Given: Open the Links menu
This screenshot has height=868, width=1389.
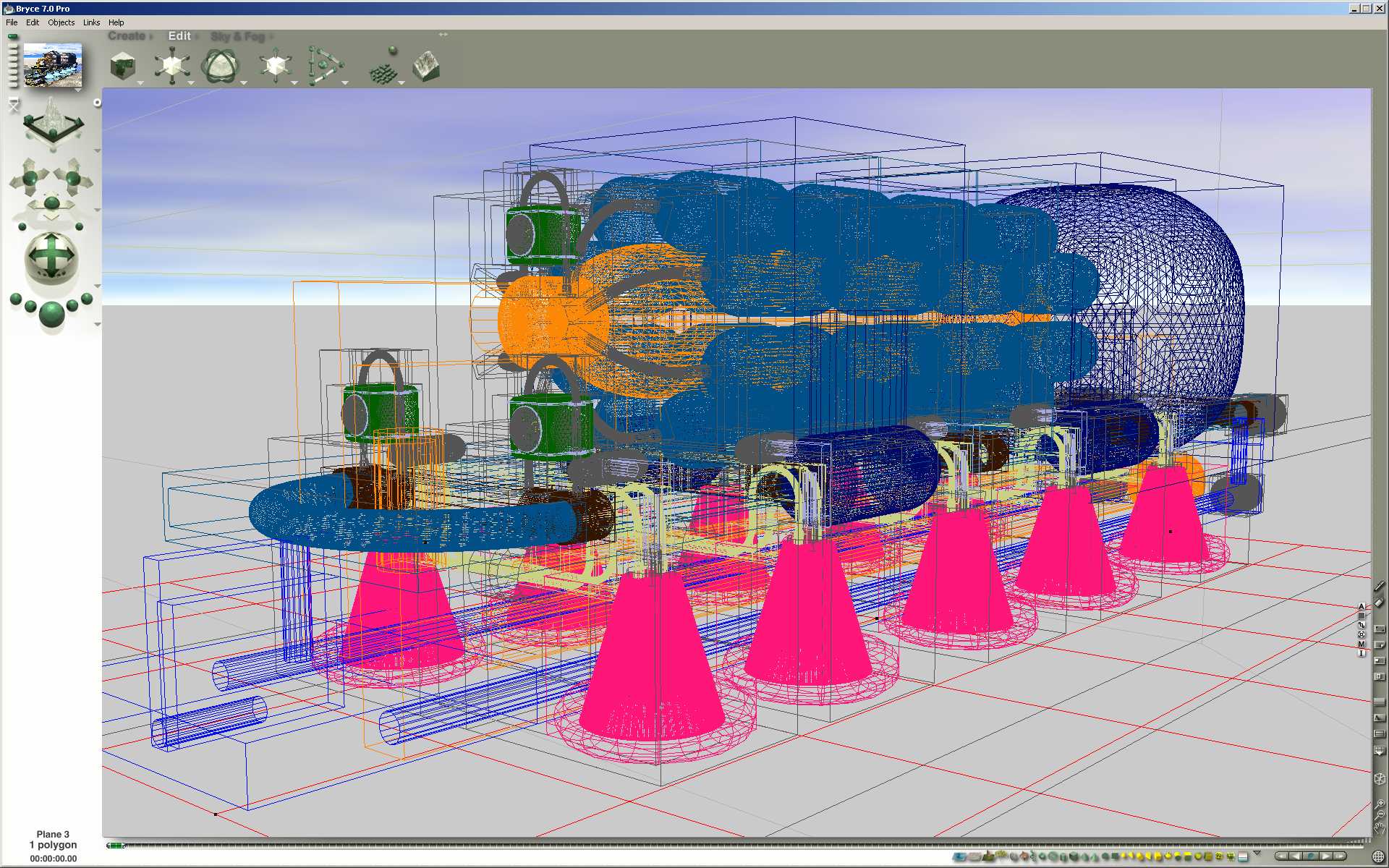Looking at the screenshot, I should [x=91, y=22].
